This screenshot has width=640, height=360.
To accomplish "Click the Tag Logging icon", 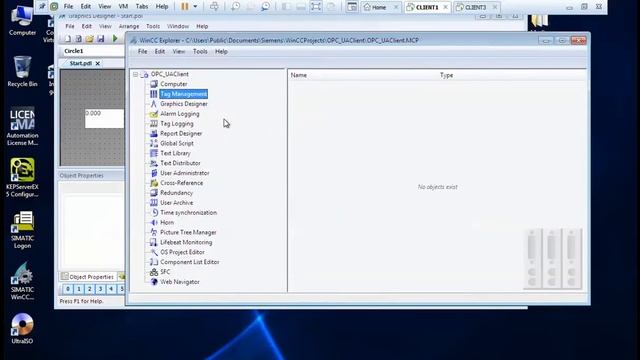I will 154,124.
